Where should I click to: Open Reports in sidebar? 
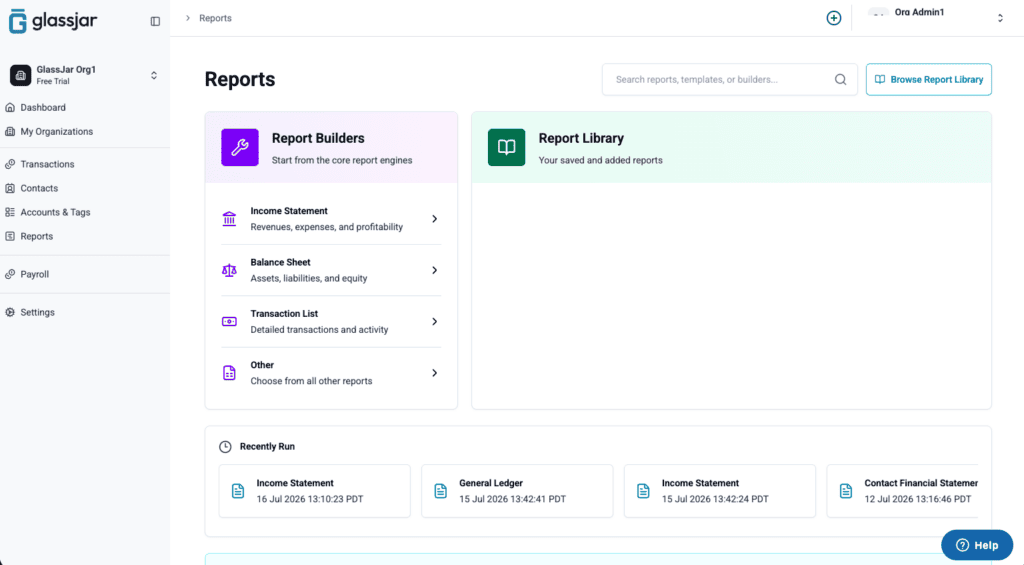tap(37, 236)
